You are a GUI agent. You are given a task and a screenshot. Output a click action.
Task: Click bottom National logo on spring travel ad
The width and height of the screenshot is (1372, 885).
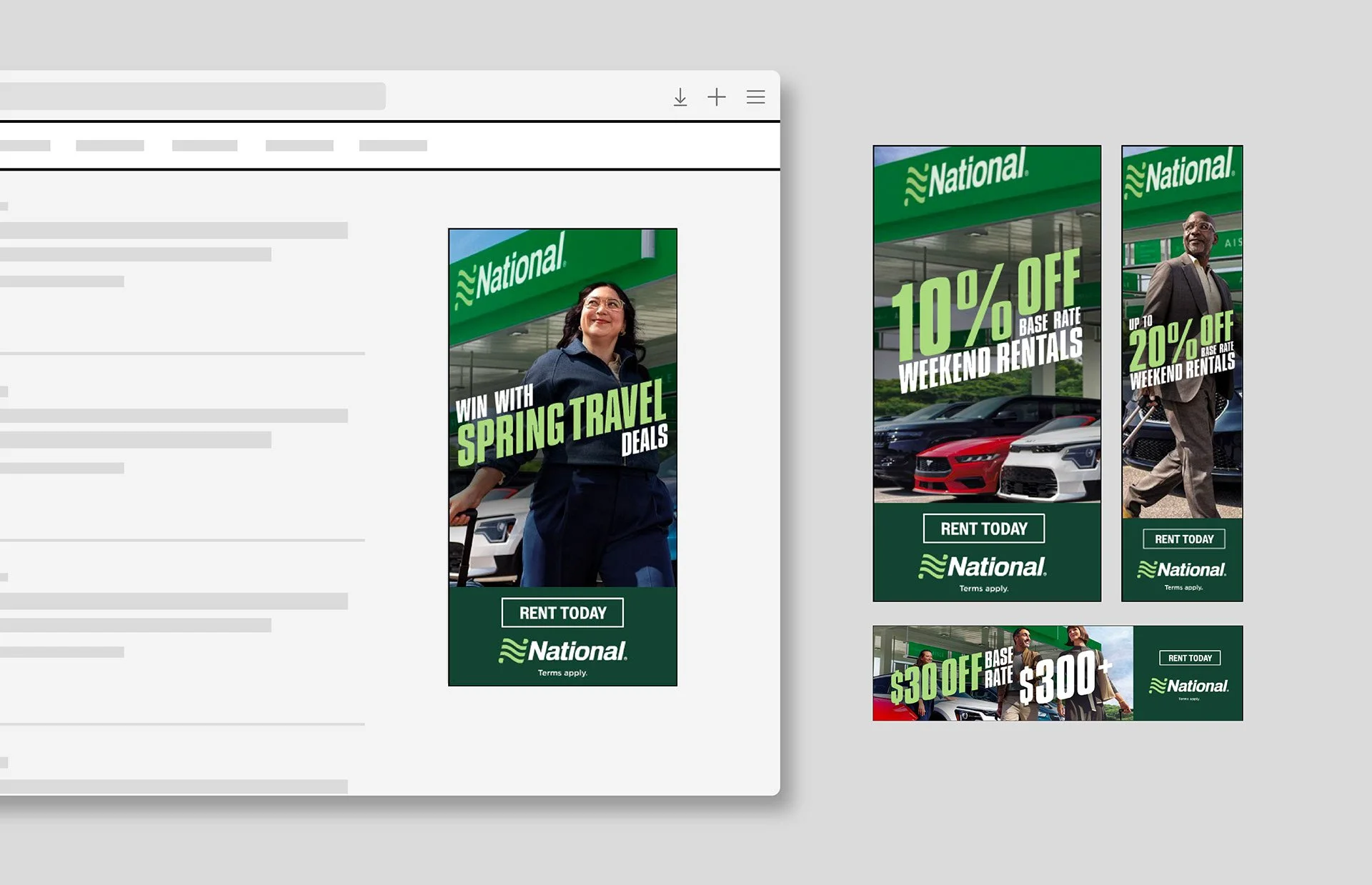[562, 651]
